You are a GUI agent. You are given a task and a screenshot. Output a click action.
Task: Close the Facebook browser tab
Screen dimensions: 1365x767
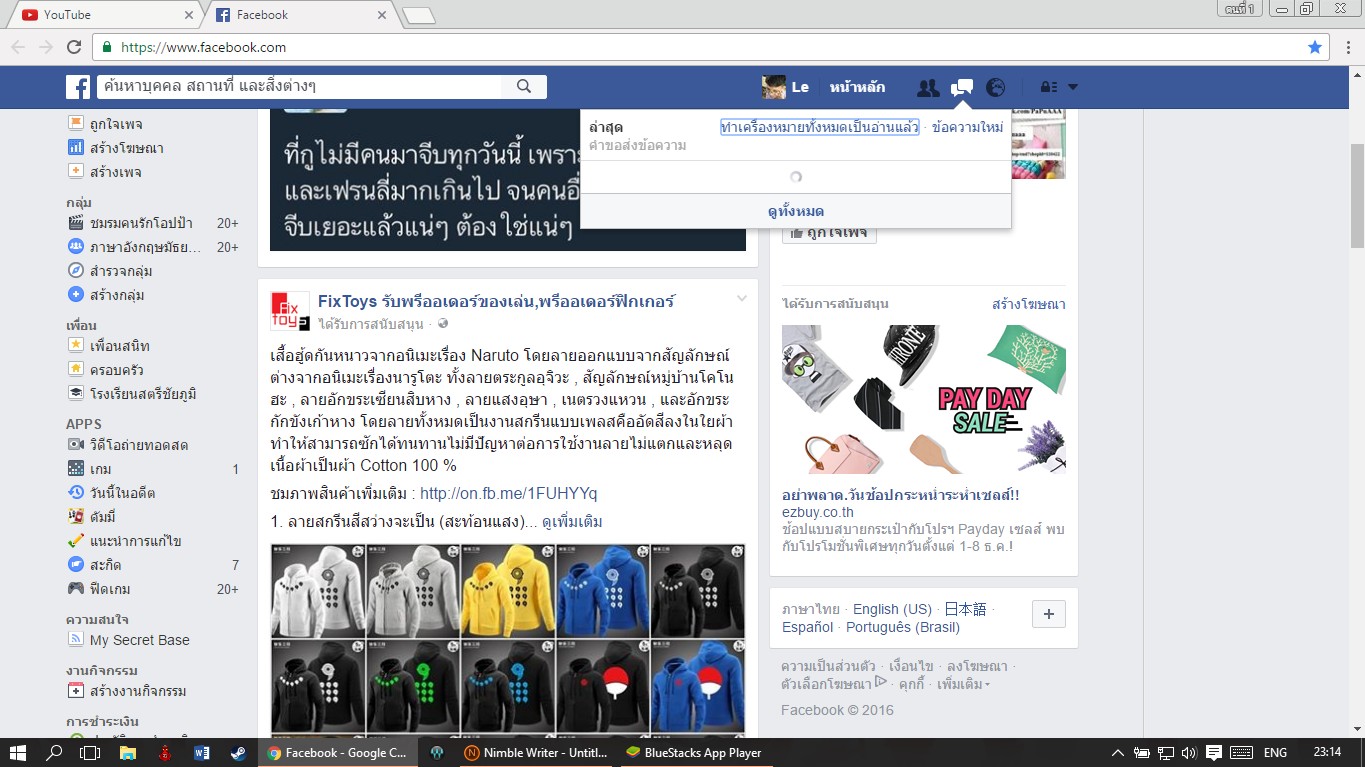tap(382, 15)
